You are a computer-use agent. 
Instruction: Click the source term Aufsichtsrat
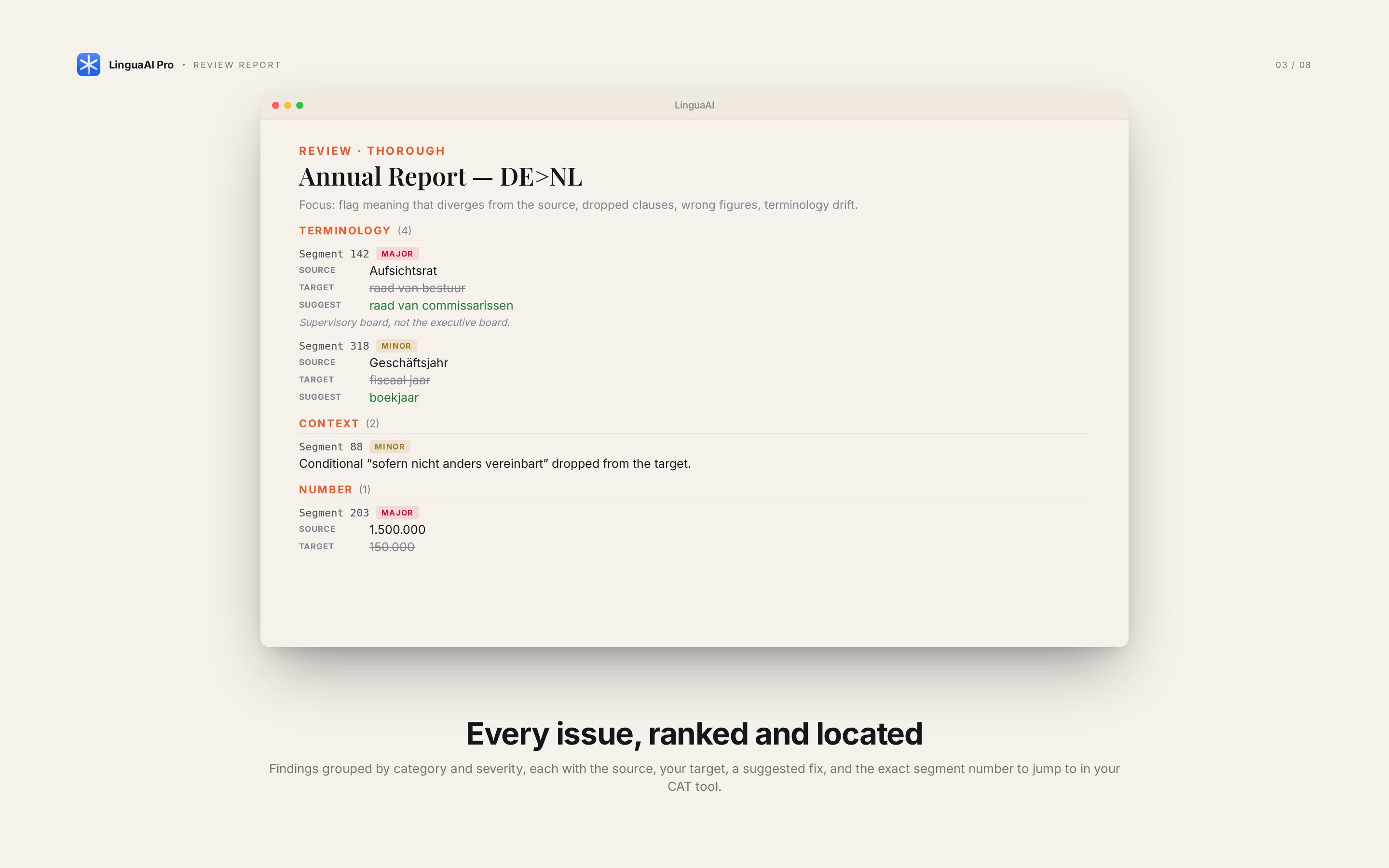403,271
